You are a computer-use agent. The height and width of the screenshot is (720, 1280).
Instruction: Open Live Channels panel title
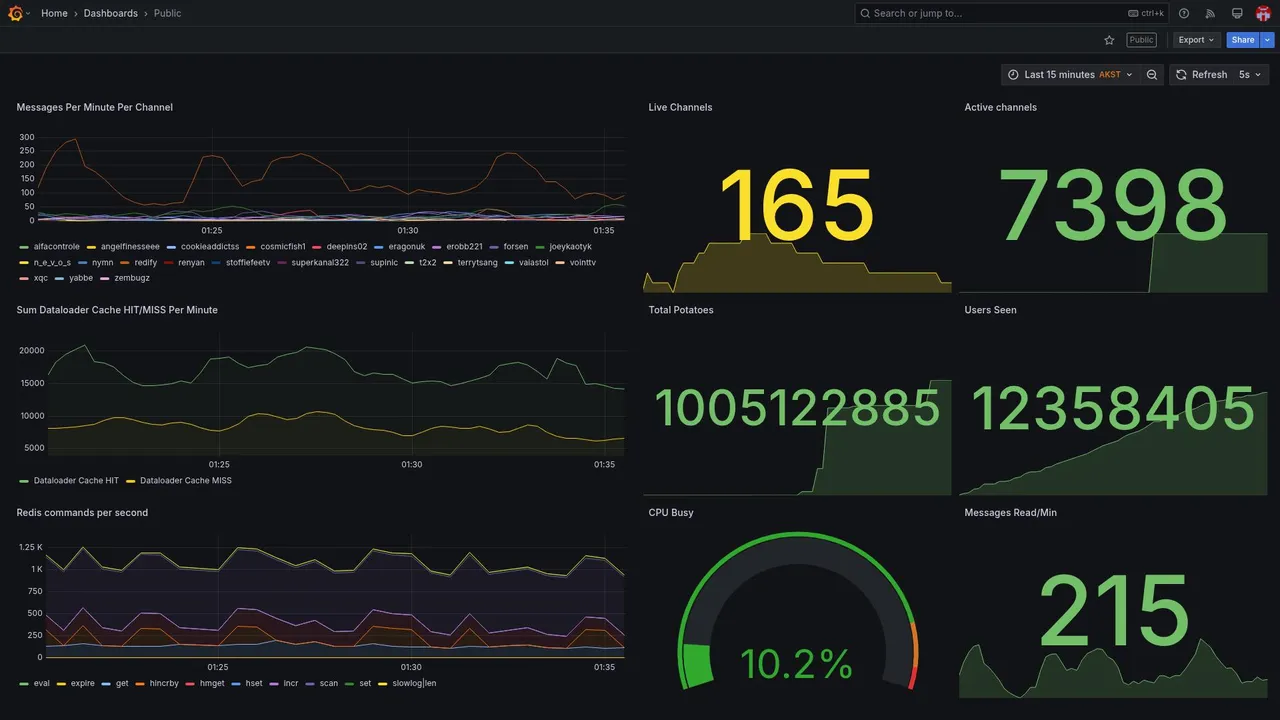680,107
